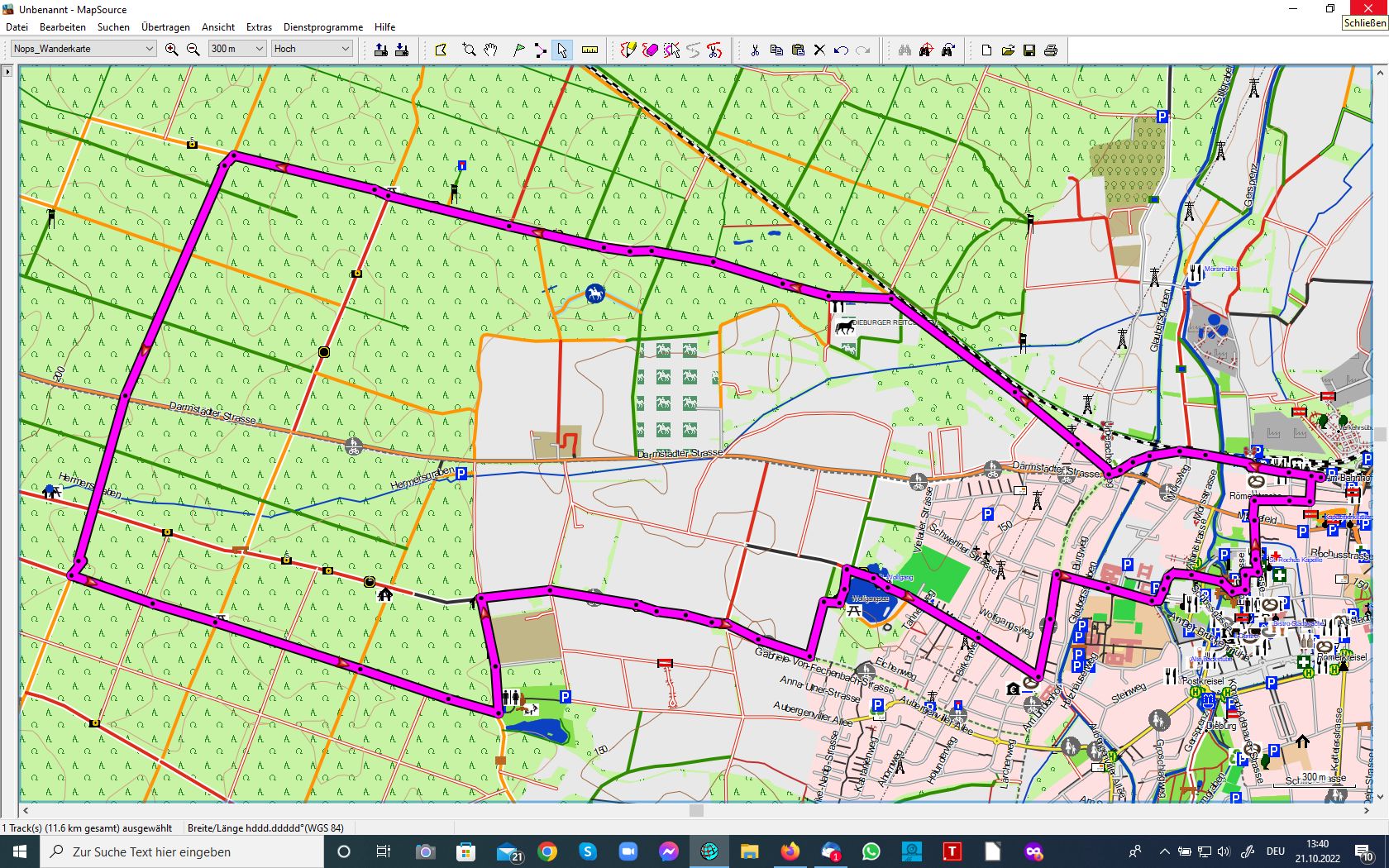Open Firefox from the Windows taskbar
Image resolution: width=1389 pixels, height=868 pixels.
click(x=790, y=851)
